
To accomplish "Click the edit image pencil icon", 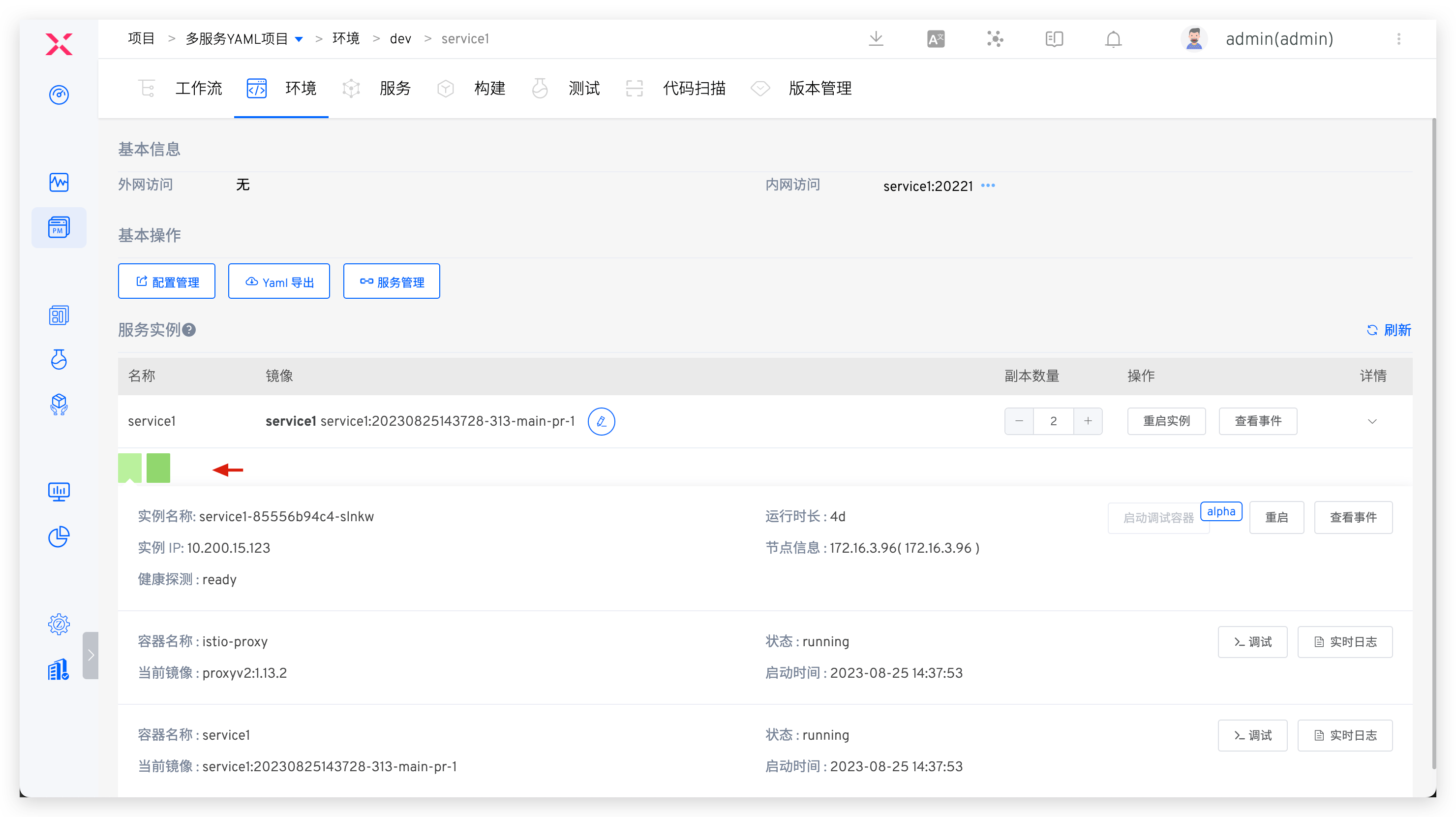I will pyautogui.click(x=601, y=421).
